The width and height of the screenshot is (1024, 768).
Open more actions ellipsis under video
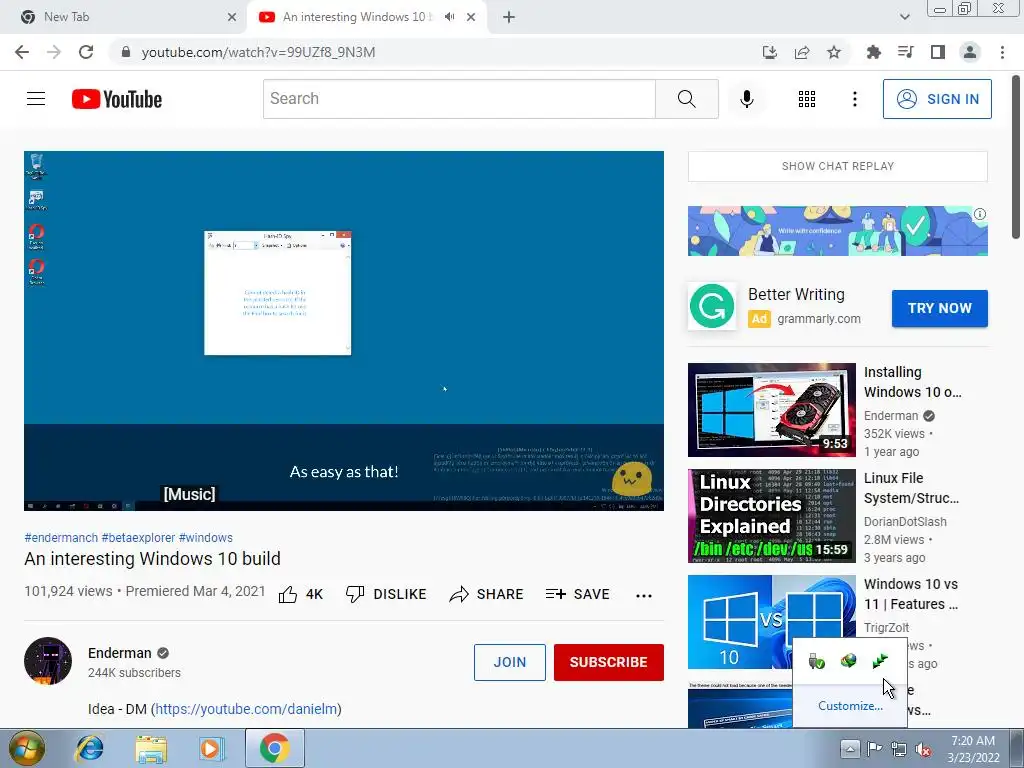tap(644, 595)
